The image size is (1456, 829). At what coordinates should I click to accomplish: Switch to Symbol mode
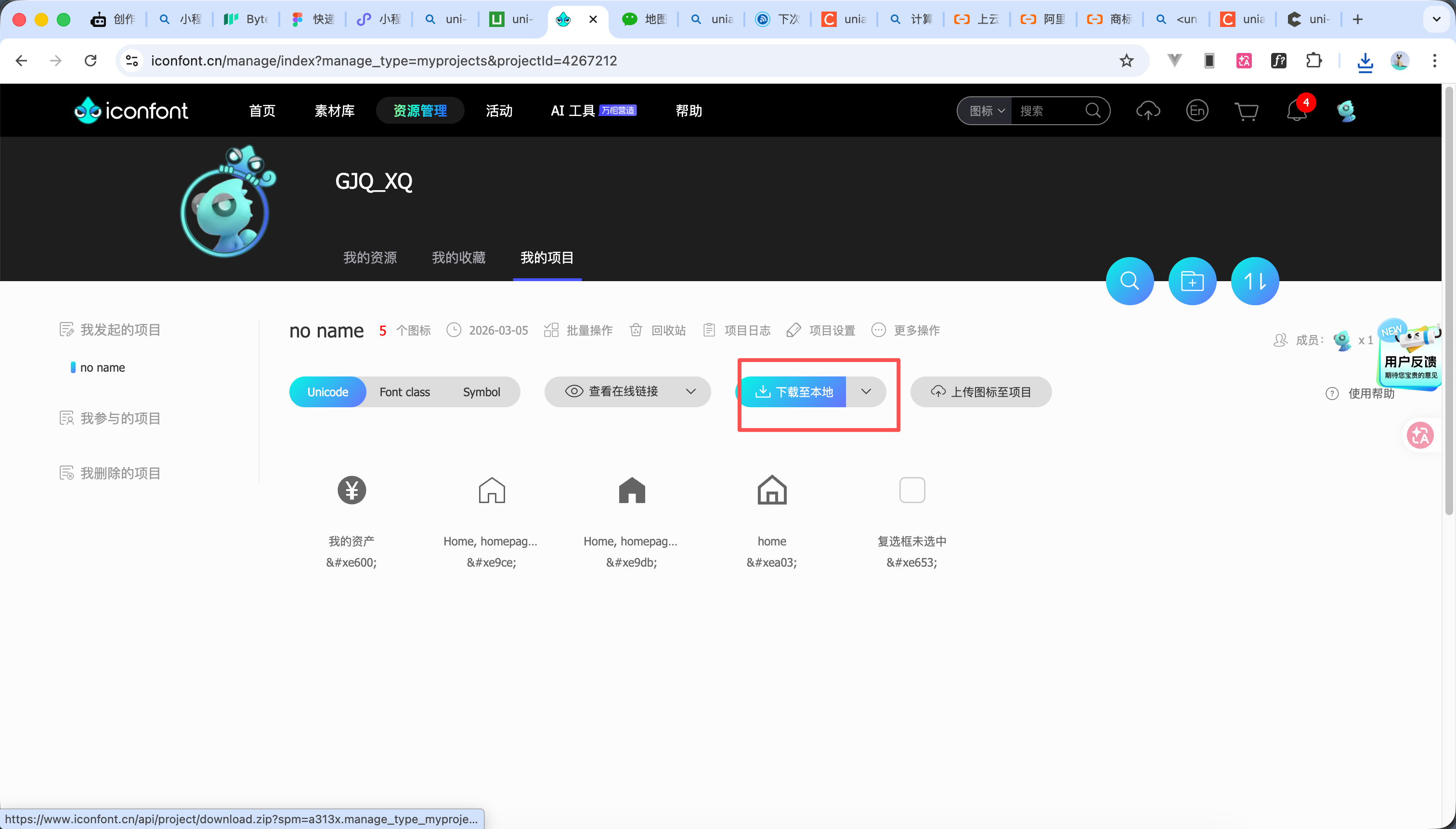pos(481,392)
